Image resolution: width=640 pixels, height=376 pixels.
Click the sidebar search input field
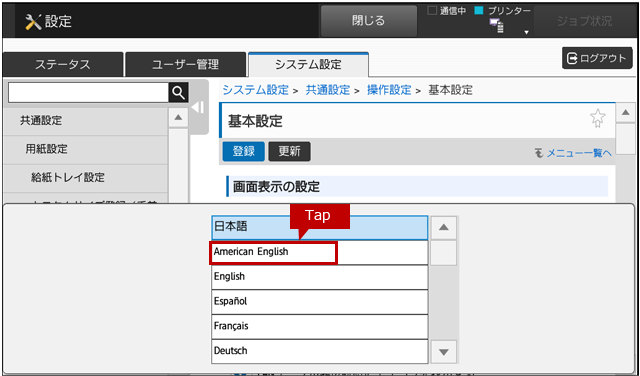[x=88, y=93]
